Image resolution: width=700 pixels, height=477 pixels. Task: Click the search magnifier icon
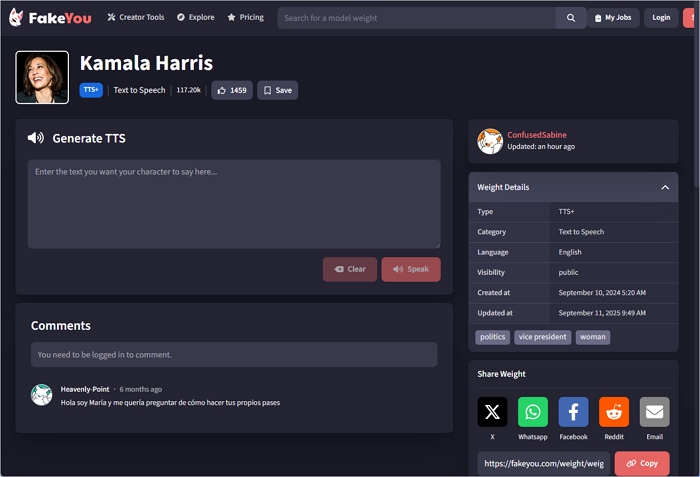[571, 18]
